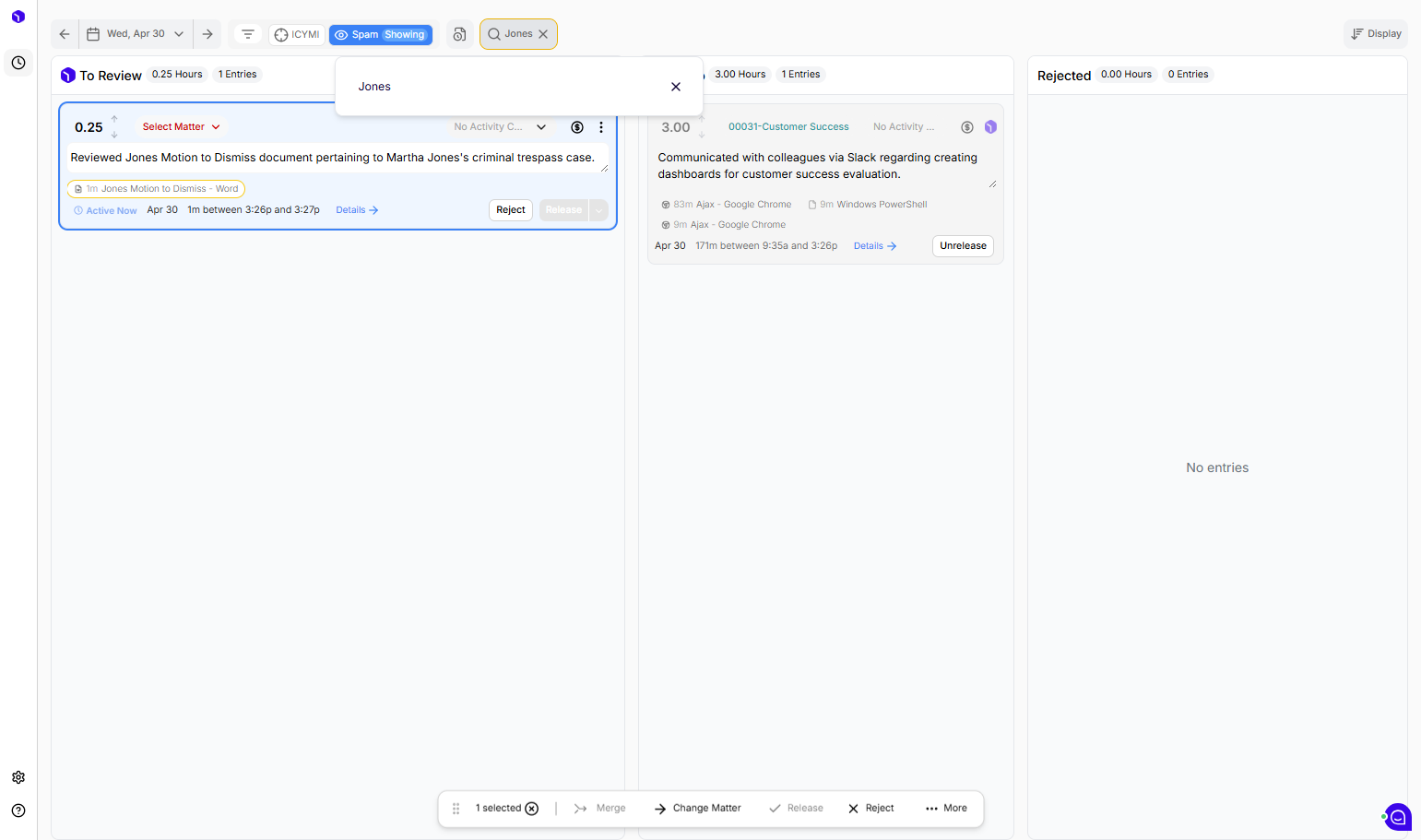Screen dimensions: 1421x840
Task: Expand the Release split dropdown arrow
Action: point(598,210)
